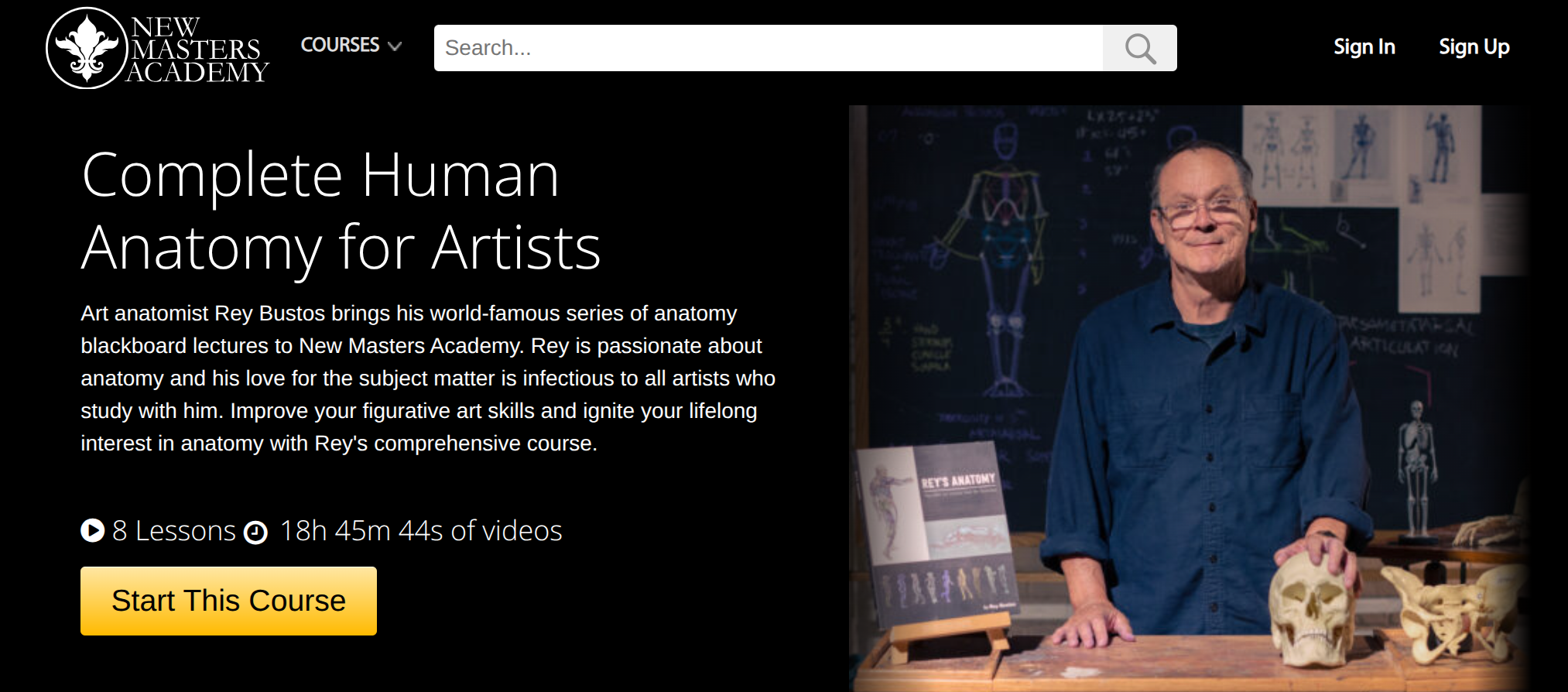Click the chevron beside Courses
The image size is (1568, 692).
pyautogui.click(x=395, y=46)
